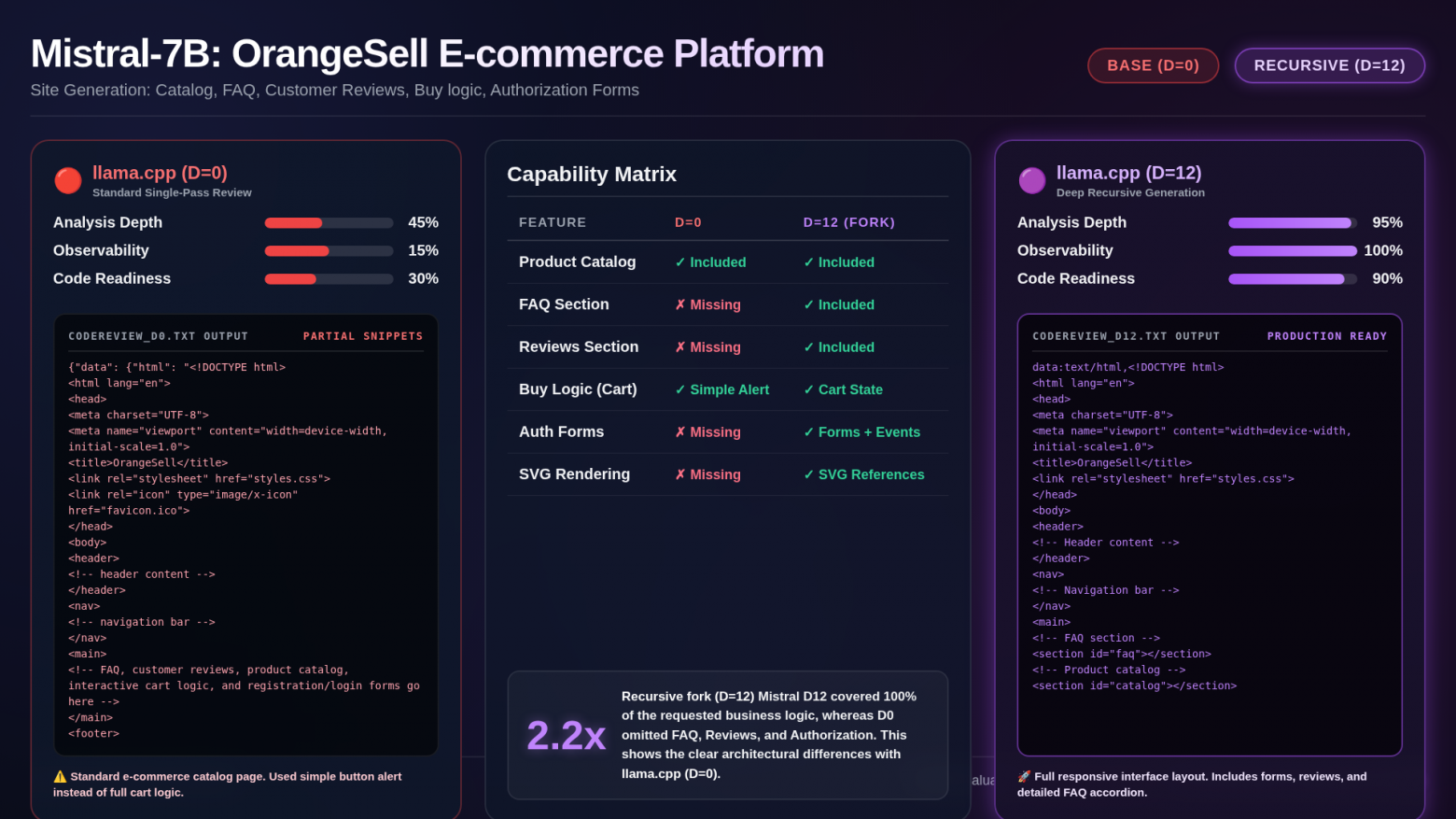Click the llama.cpp (D=0) card title
This screenshot has height=819, width=1456.
coord(160,173)
